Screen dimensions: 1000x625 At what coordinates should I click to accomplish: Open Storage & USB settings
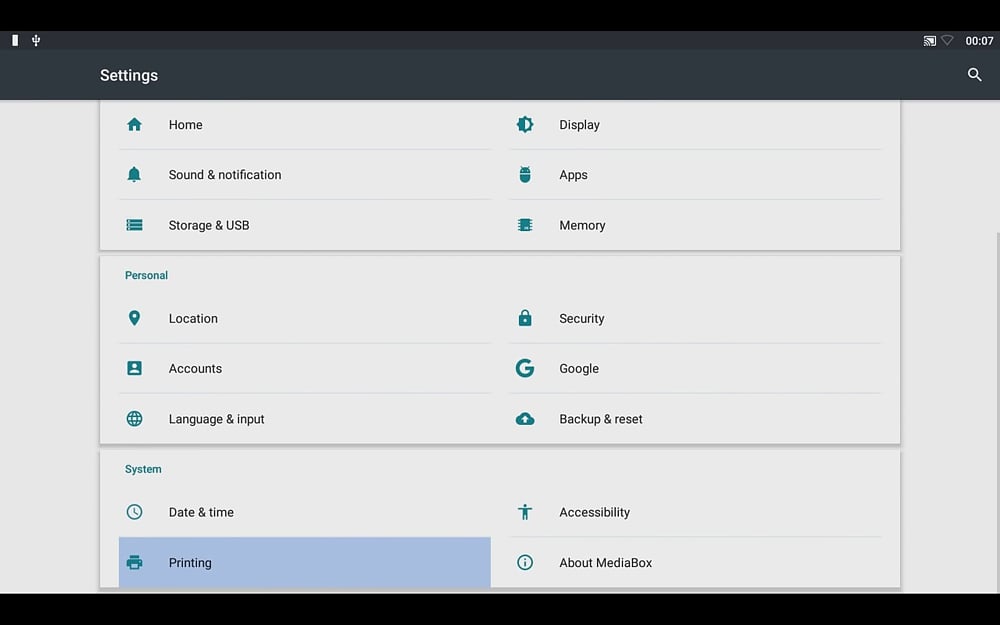(305, 224)
